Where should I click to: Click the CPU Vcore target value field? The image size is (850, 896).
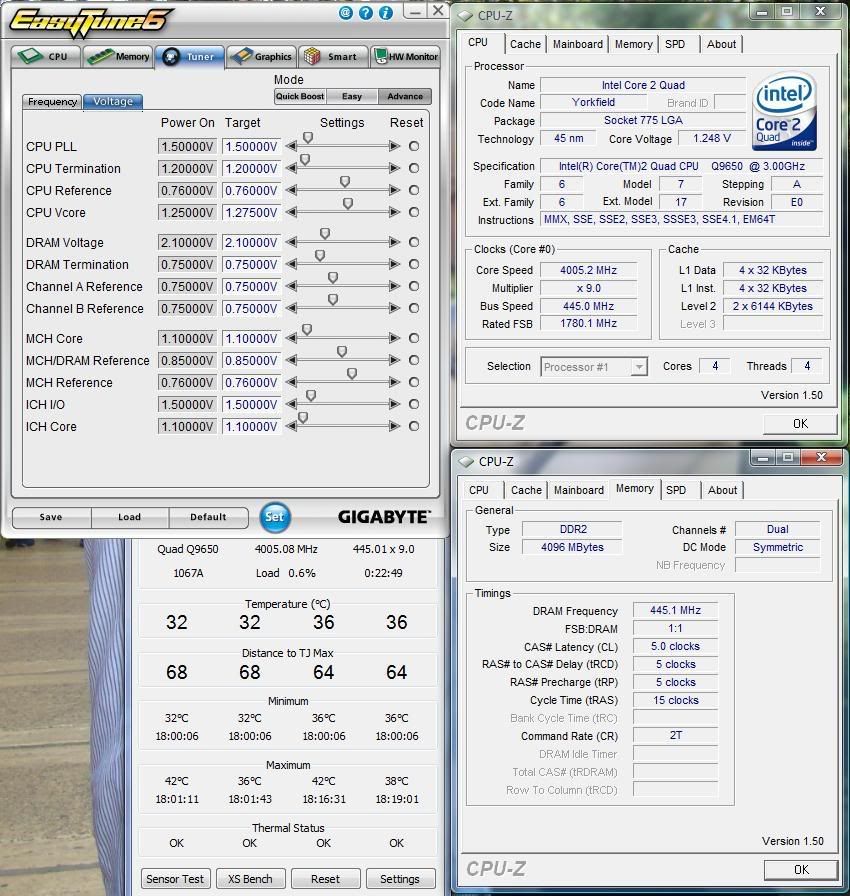251,213
